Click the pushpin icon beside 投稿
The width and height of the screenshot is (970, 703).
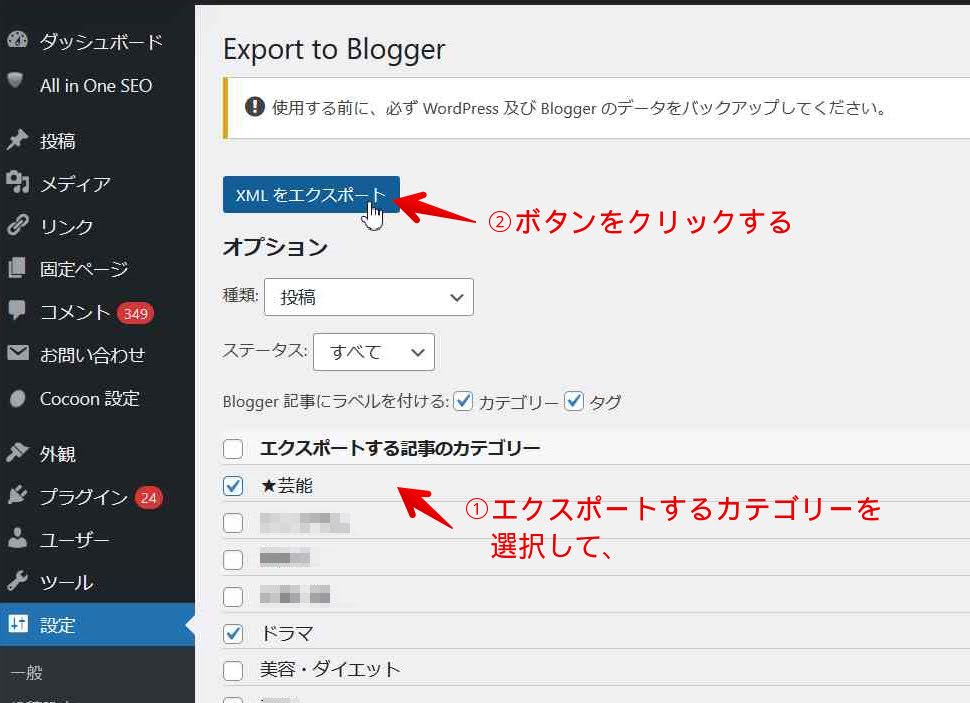coord(17,140)
